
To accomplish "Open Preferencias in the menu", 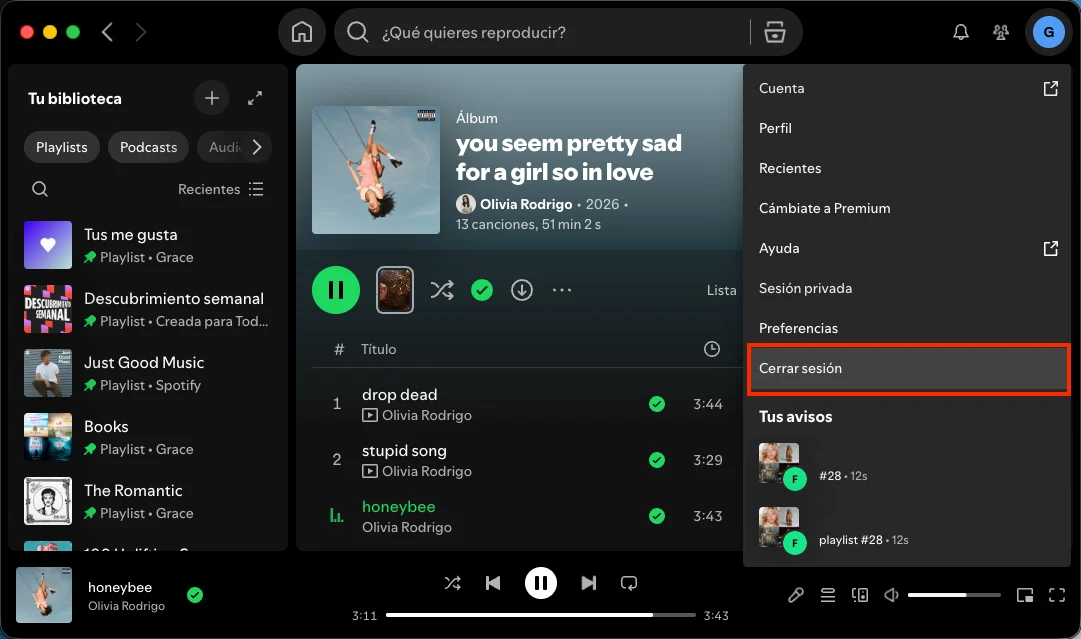I will click(x=908, y=328).
